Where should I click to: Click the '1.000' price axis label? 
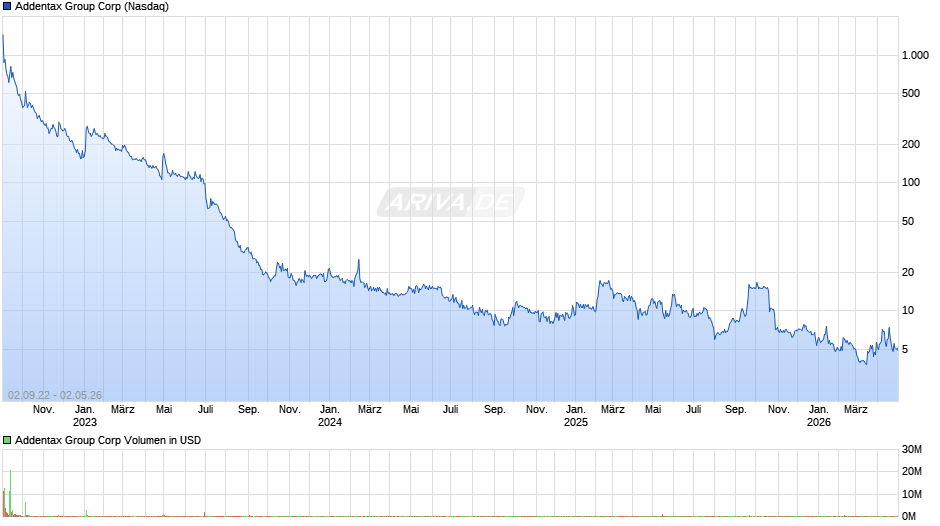(915, 55)
